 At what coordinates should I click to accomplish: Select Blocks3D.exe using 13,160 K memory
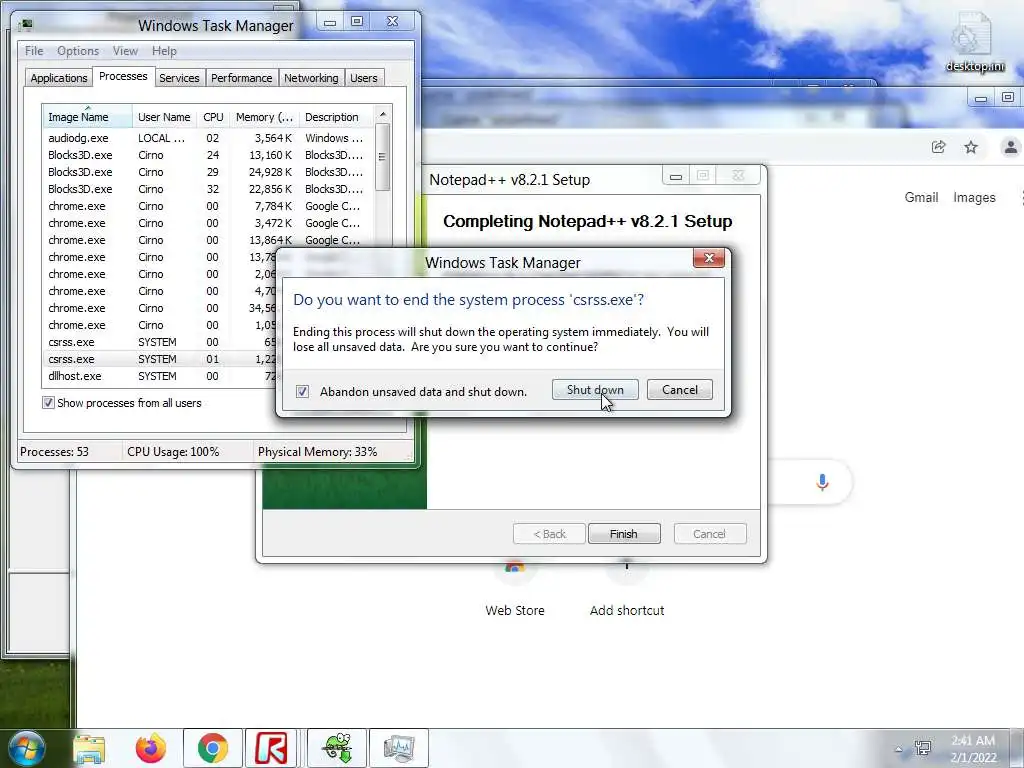point(208,155)
